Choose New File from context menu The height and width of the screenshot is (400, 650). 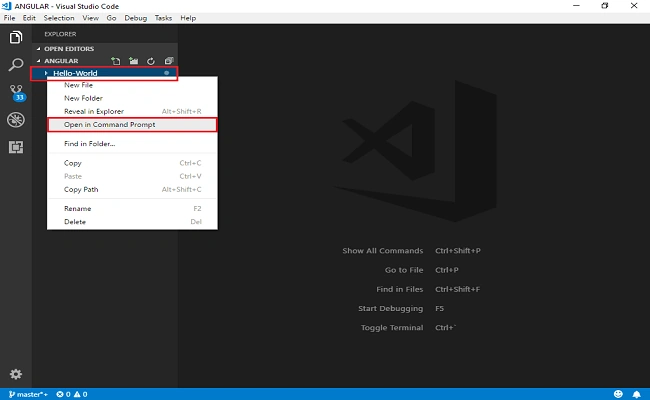132,85
